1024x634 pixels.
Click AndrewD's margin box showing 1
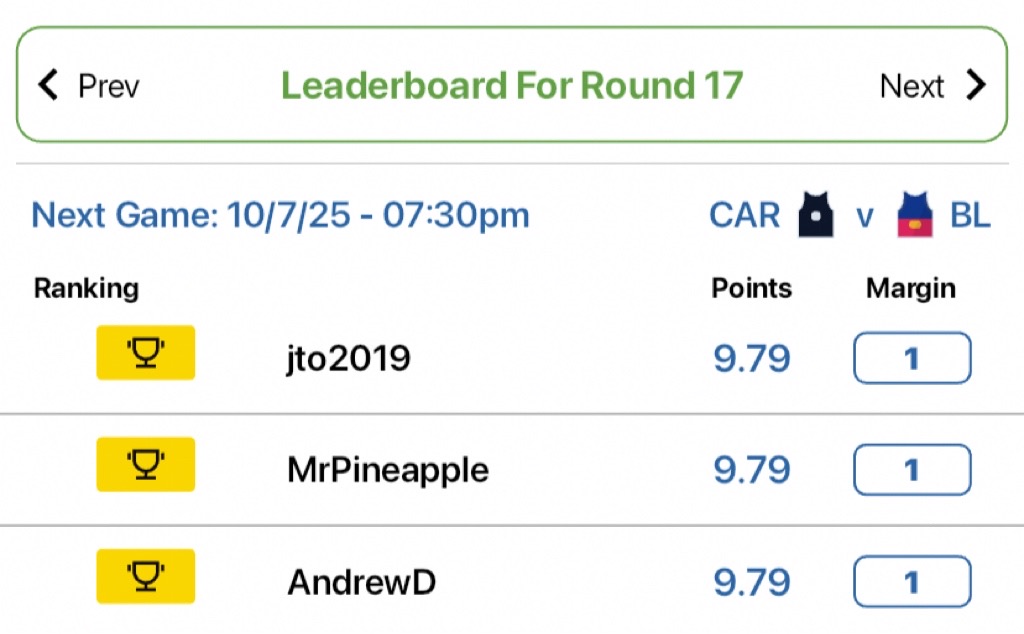(912, 581)
